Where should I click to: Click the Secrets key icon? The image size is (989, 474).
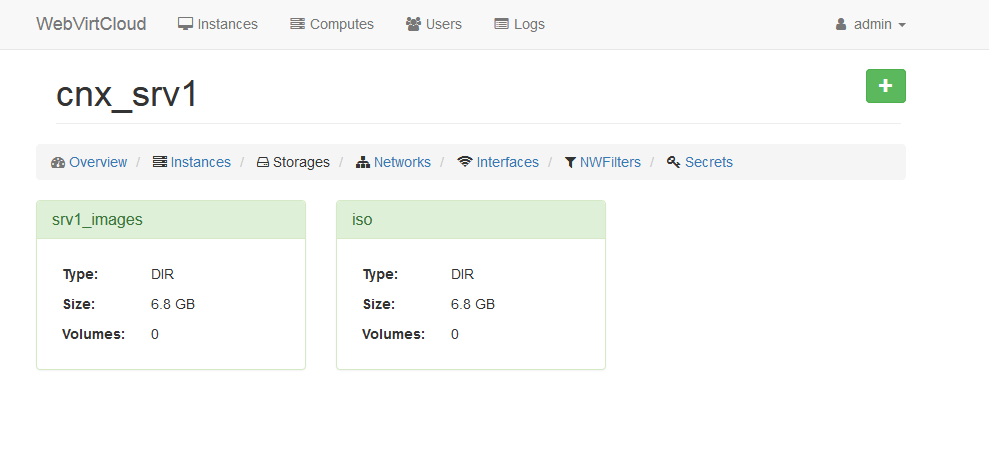click(x=674, y=162)
